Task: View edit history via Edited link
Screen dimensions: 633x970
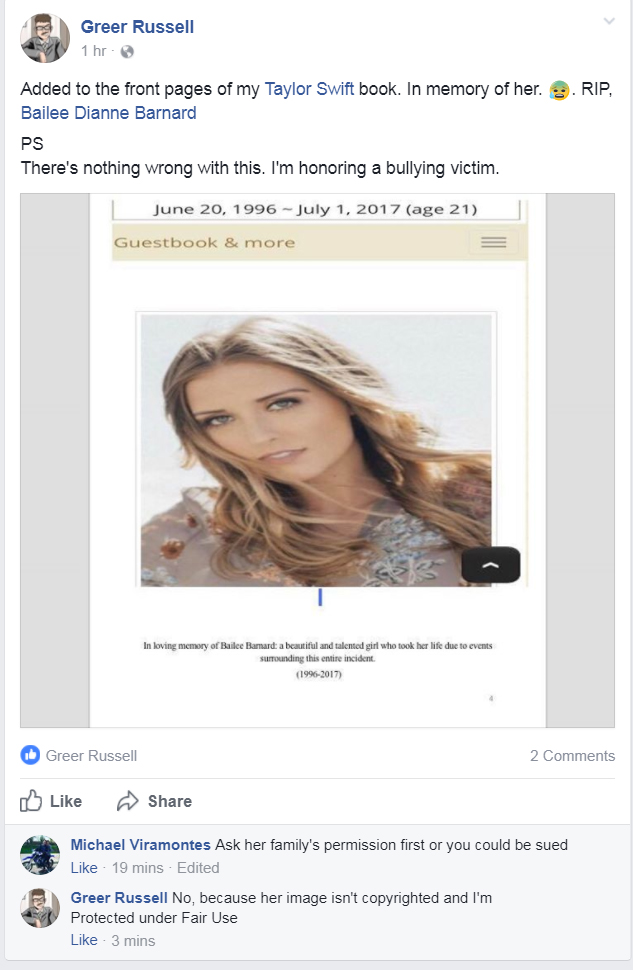Action: [x=198, y=868]
